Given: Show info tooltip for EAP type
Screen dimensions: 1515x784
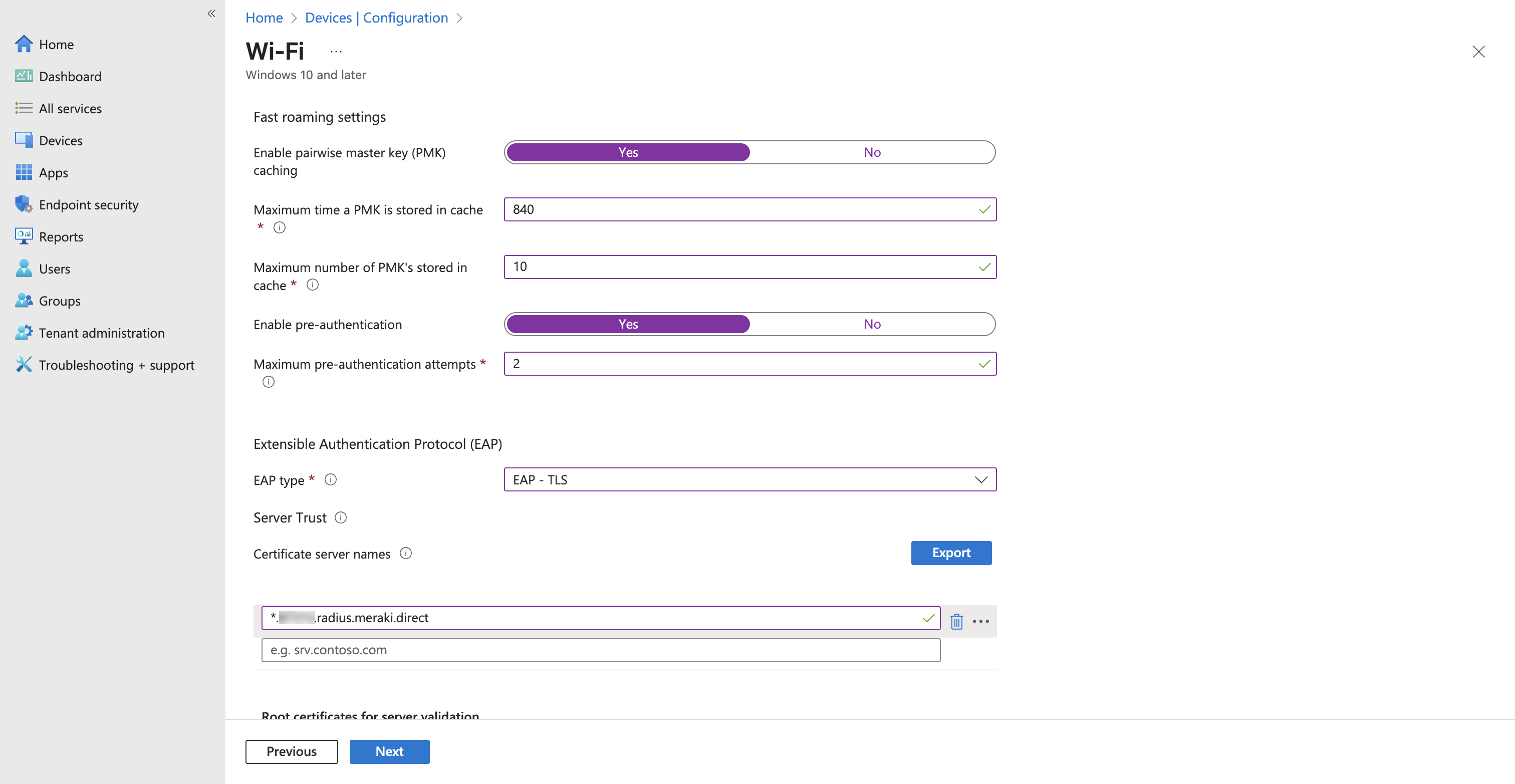Looking at the screenshot, I should [x=331, y=480].
